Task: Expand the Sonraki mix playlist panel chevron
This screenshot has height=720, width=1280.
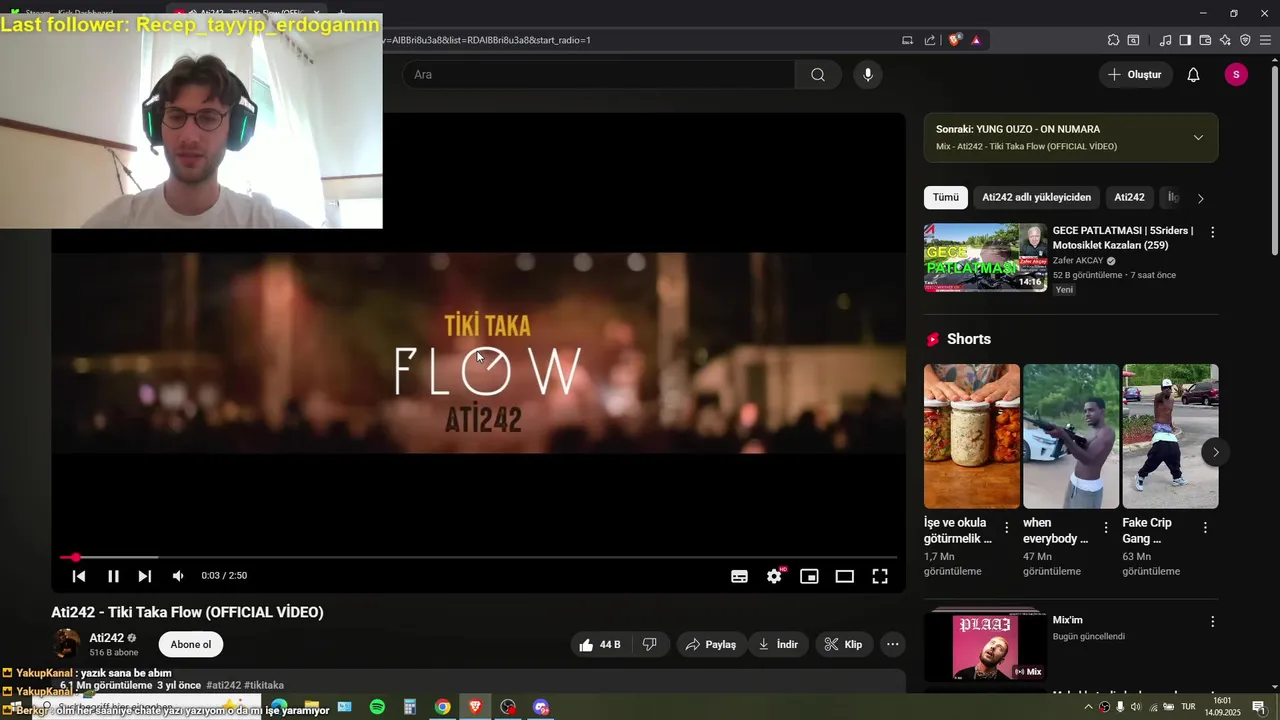Action: point(1198,138)
